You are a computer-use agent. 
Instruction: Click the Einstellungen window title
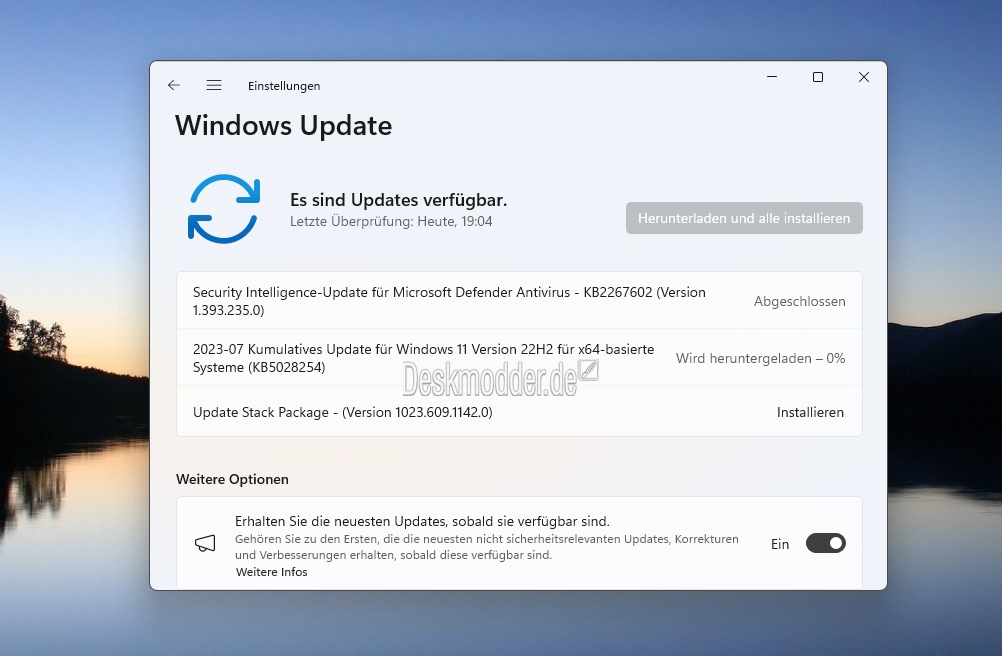[284, 86]
